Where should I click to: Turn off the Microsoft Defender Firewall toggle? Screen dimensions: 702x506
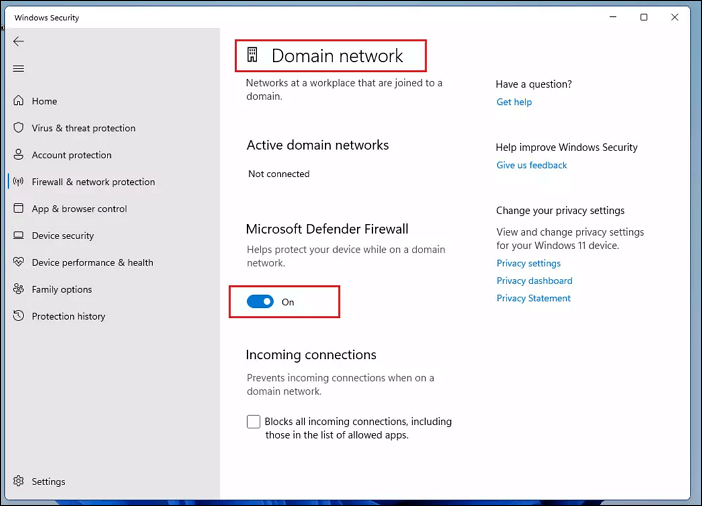tap(260, 302)
